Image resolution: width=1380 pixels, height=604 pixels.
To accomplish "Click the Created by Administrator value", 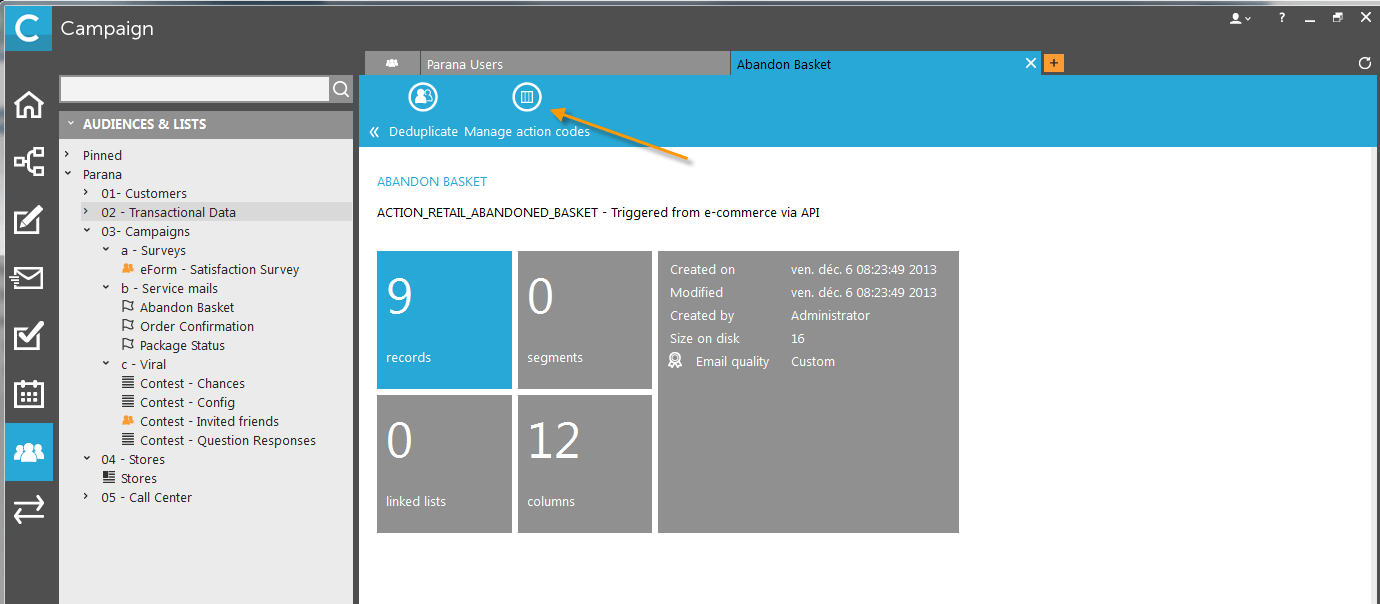I will 830,315.
